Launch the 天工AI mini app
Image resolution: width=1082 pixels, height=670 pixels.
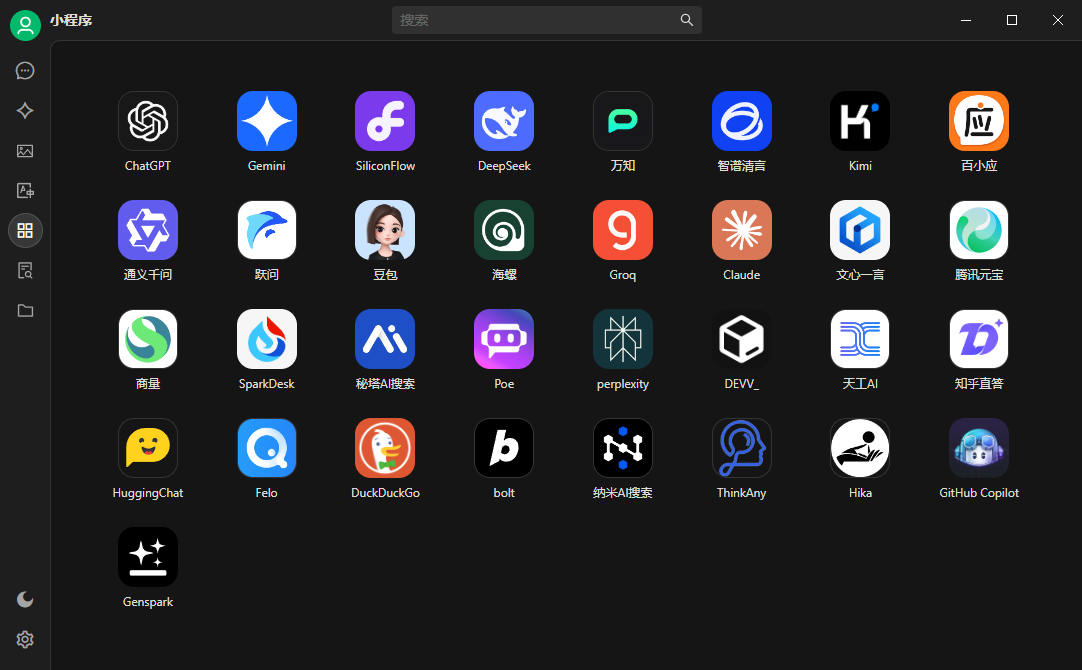tap(860, 339)
